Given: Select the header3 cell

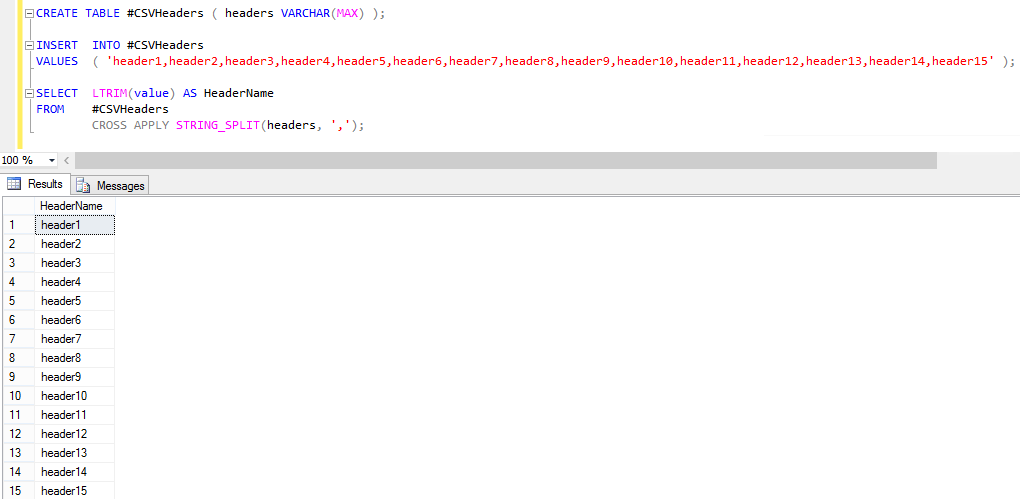Looking at the screenshot, I should 74,263.
